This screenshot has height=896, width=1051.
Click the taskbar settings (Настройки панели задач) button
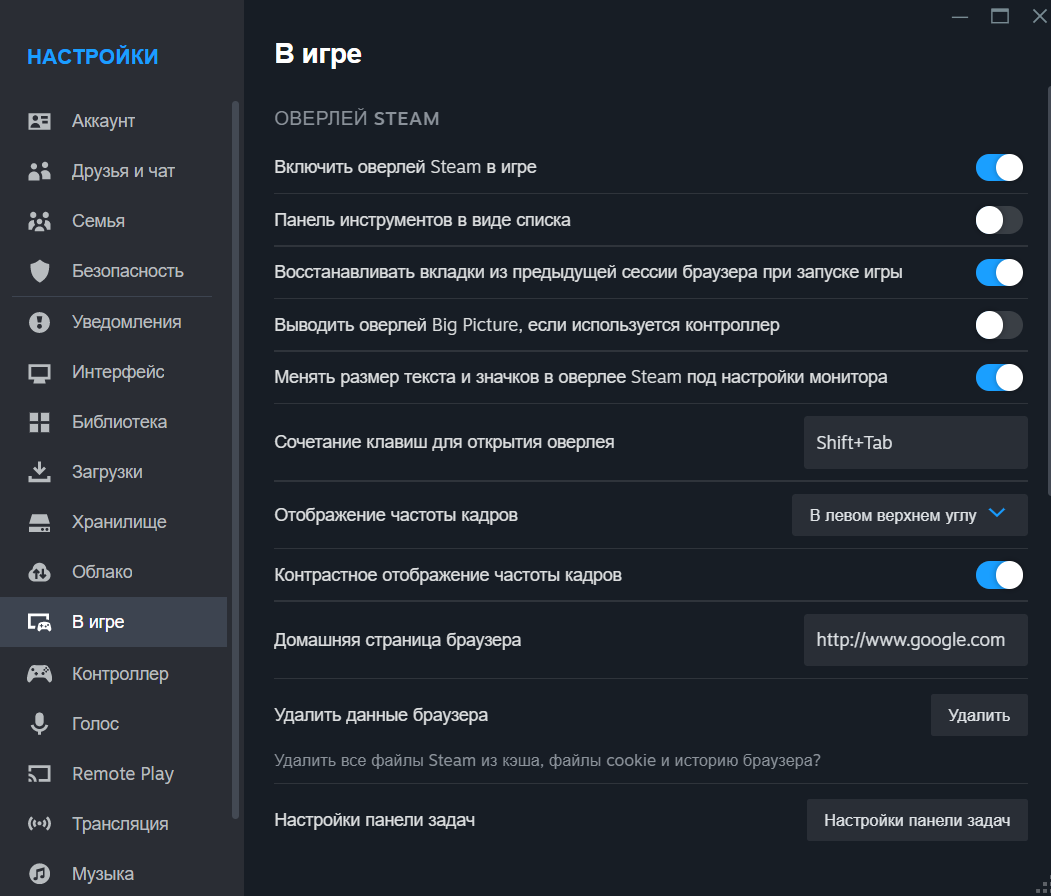pyautogui.click(x=917, y=820)
